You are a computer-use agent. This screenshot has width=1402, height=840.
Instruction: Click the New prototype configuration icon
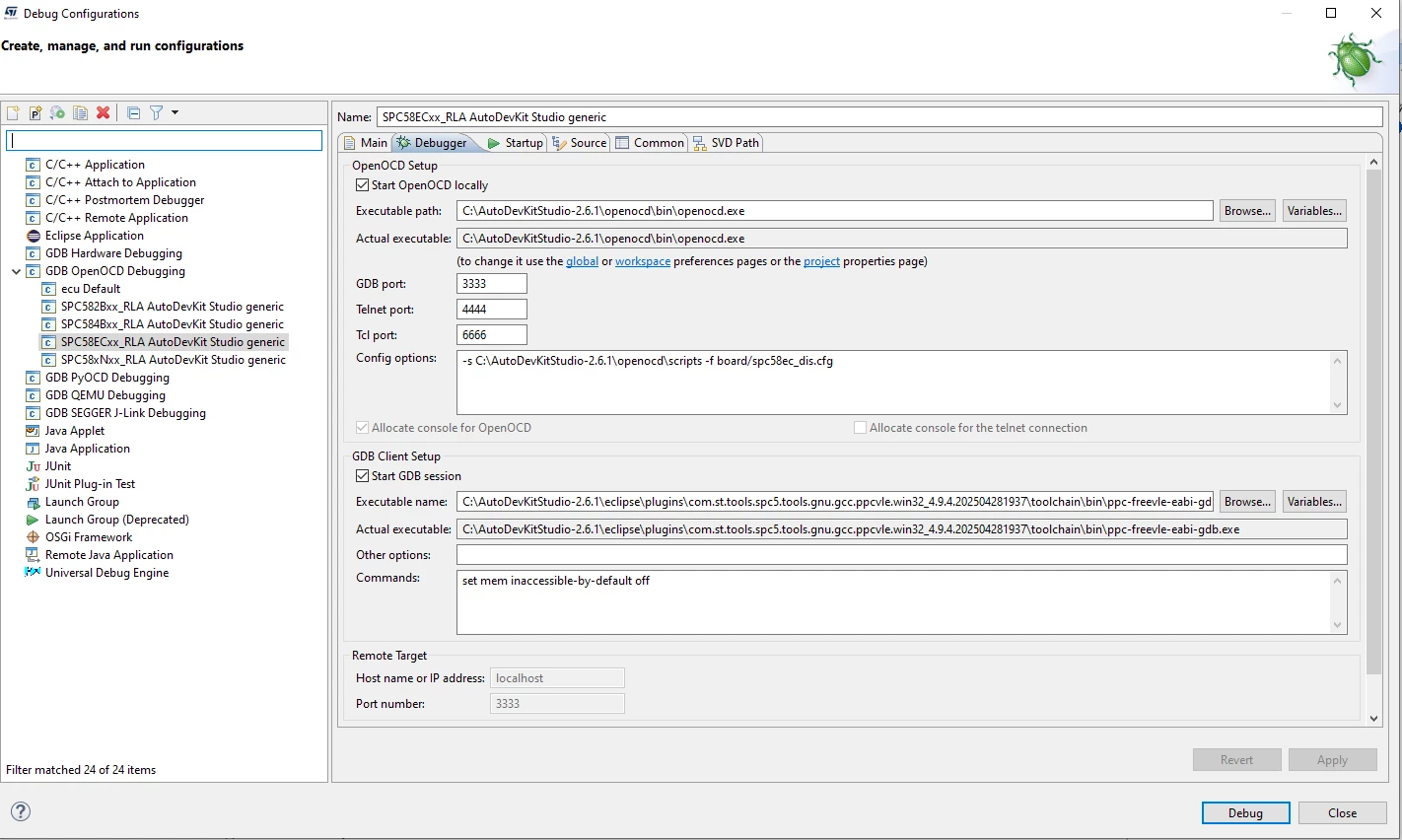pyautogui.click(x=35, y=112)
